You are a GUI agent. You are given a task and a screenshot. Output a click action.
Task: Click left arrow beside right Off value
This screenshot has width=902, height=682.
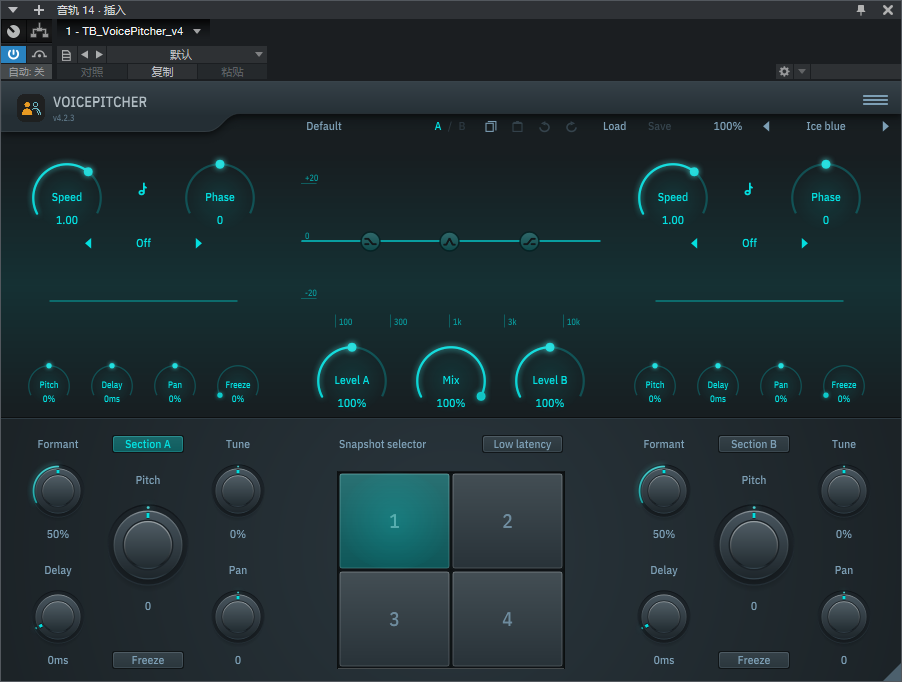tap(694, 243)
